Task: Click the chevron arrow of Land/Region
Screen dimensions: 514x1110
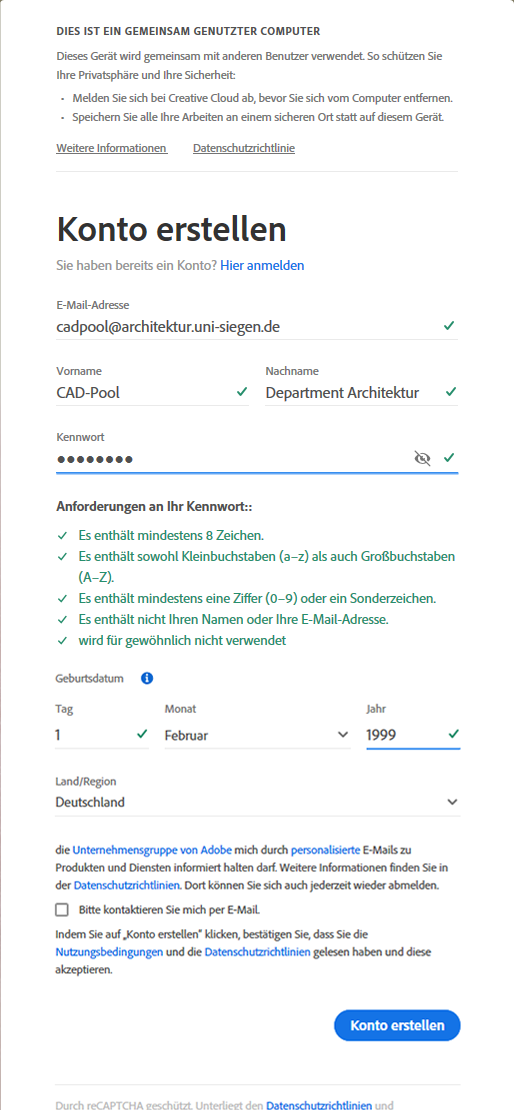Action: 452,803
